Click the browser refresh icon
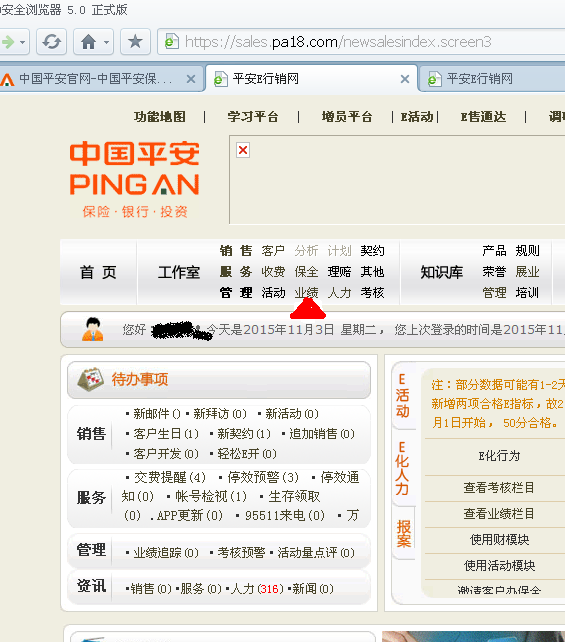Image resolution: width=565 pixels, height=642 pixels. 51,41
